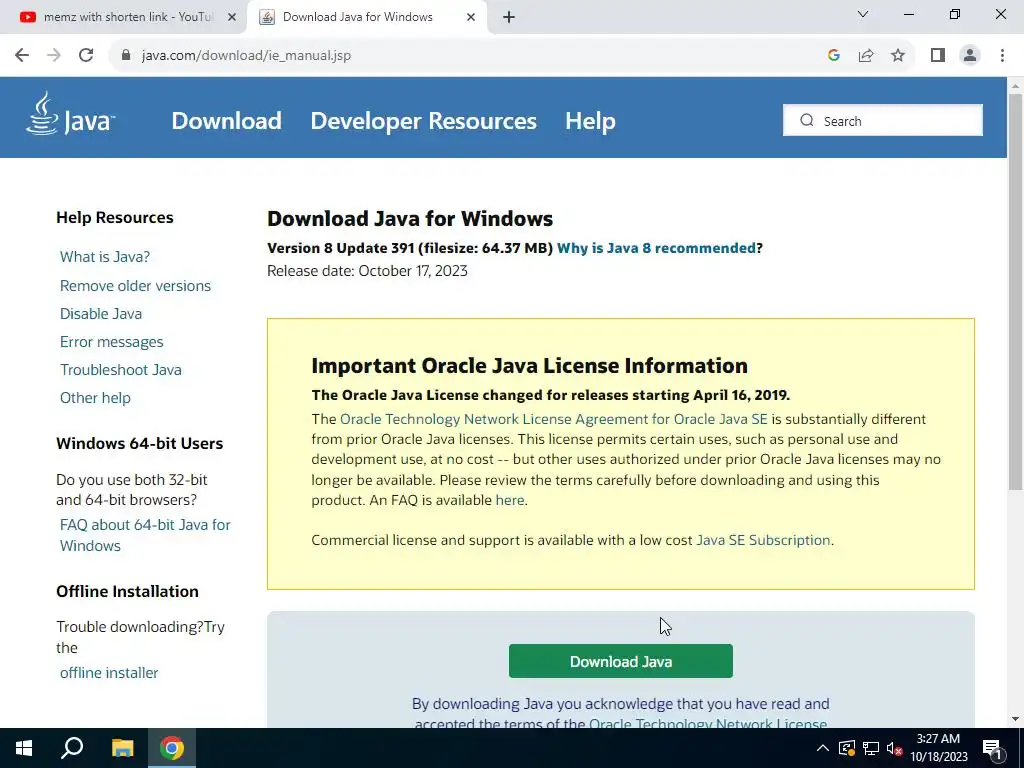Open the Download menu in Java header
The image size is (1024, 768).
pyautogui.click(x=227, y=121)
